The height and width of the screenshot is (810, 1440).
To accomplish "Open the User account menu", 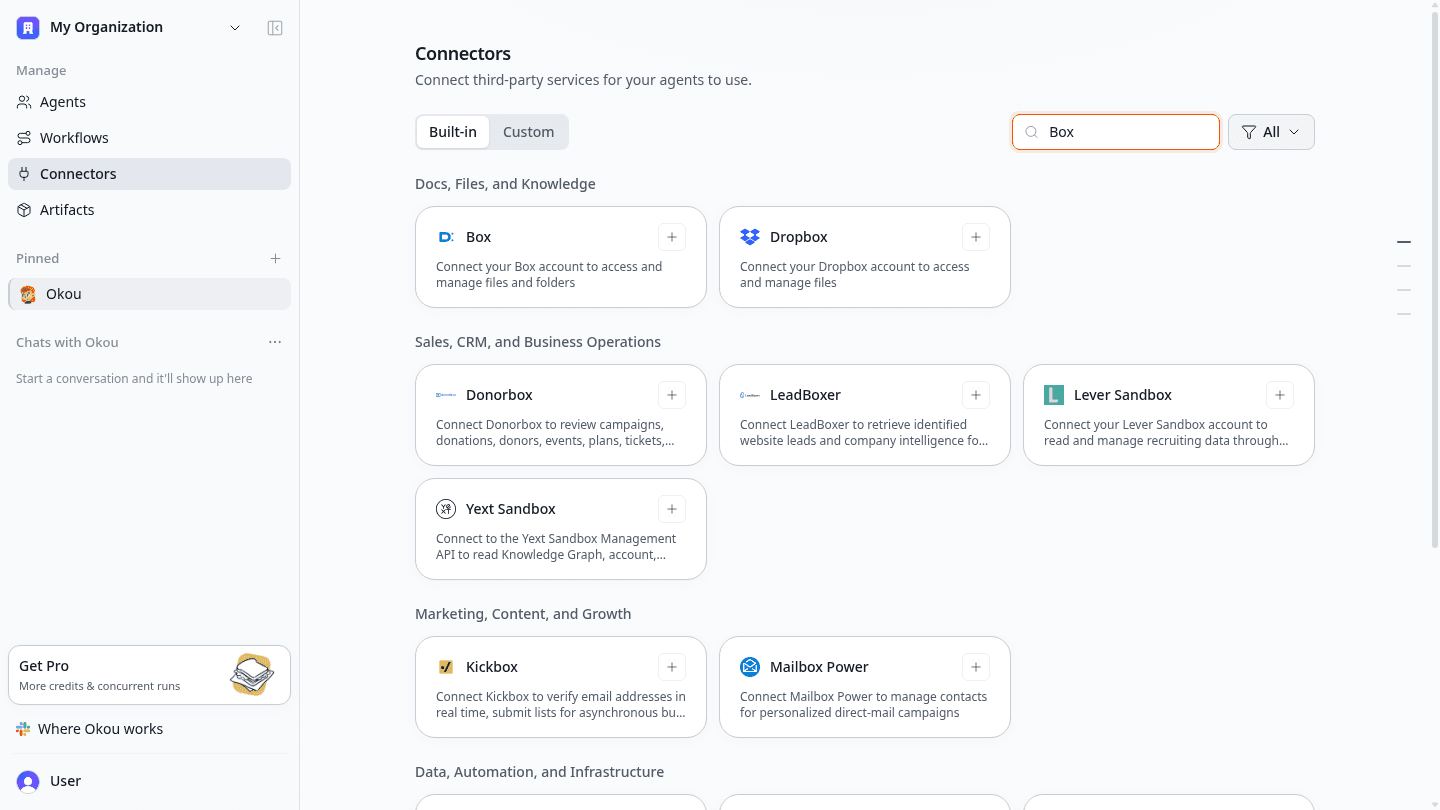I will coord(149,781).
